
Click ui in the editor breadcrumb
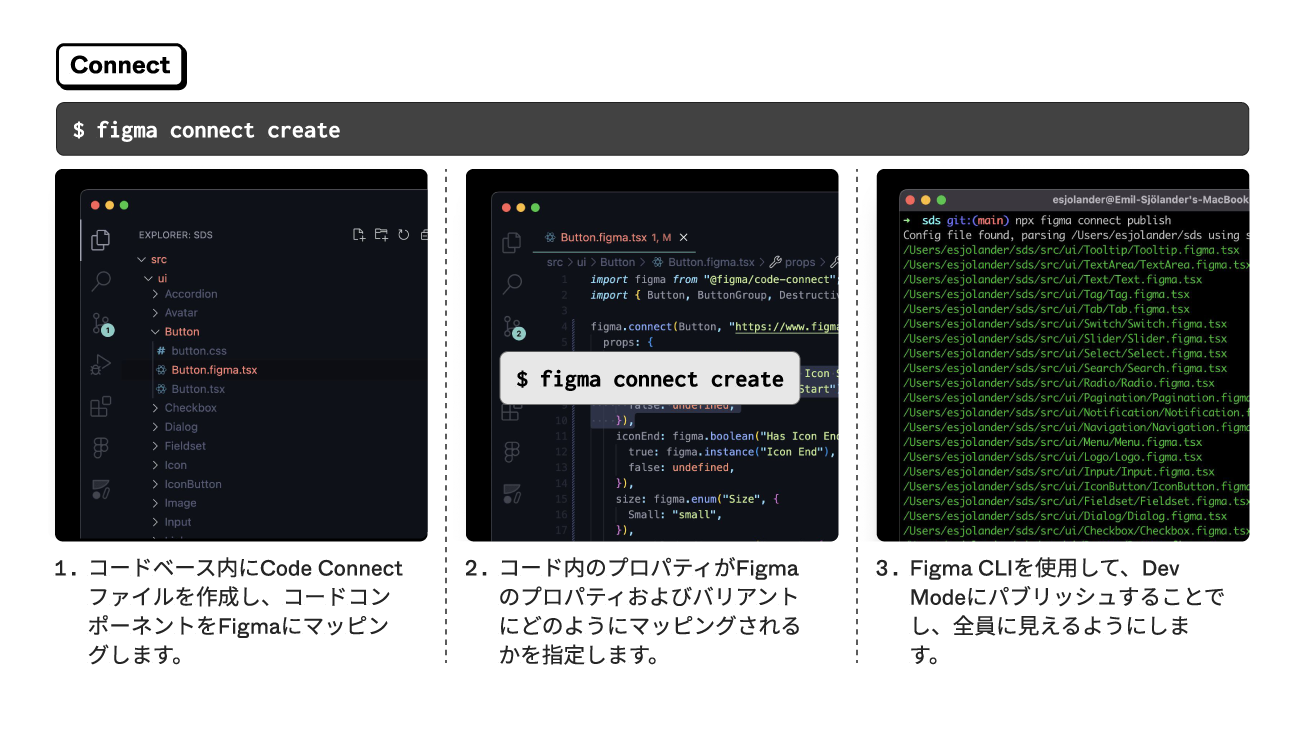pyautogui.click(x=581, y=262)
